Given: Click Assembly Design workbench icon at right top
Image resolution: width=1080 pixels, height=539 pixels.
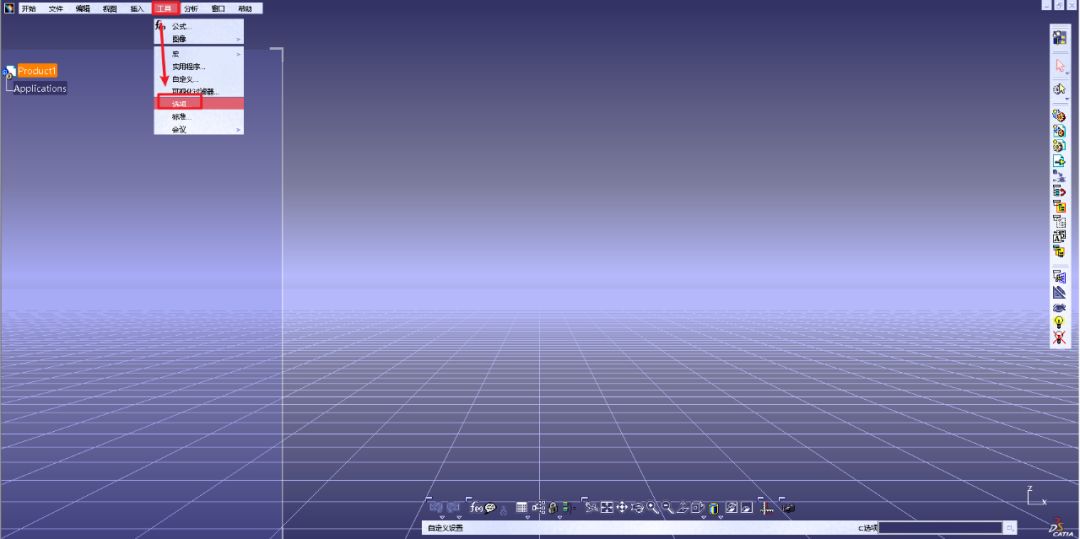Looking at the screenshot, I should (x=1059, y=39).
